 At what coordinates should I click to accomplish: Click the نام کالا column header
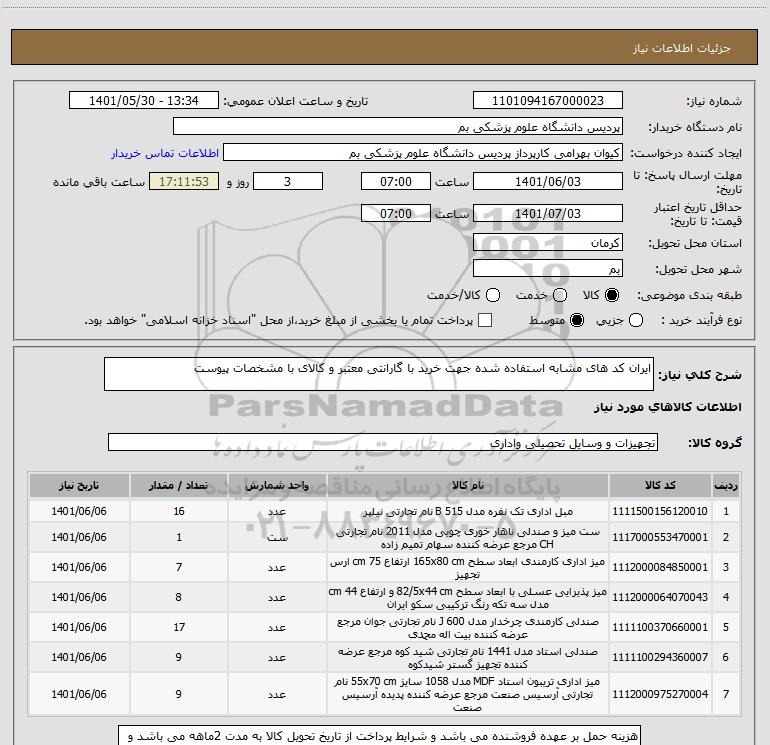click(468, 485)
